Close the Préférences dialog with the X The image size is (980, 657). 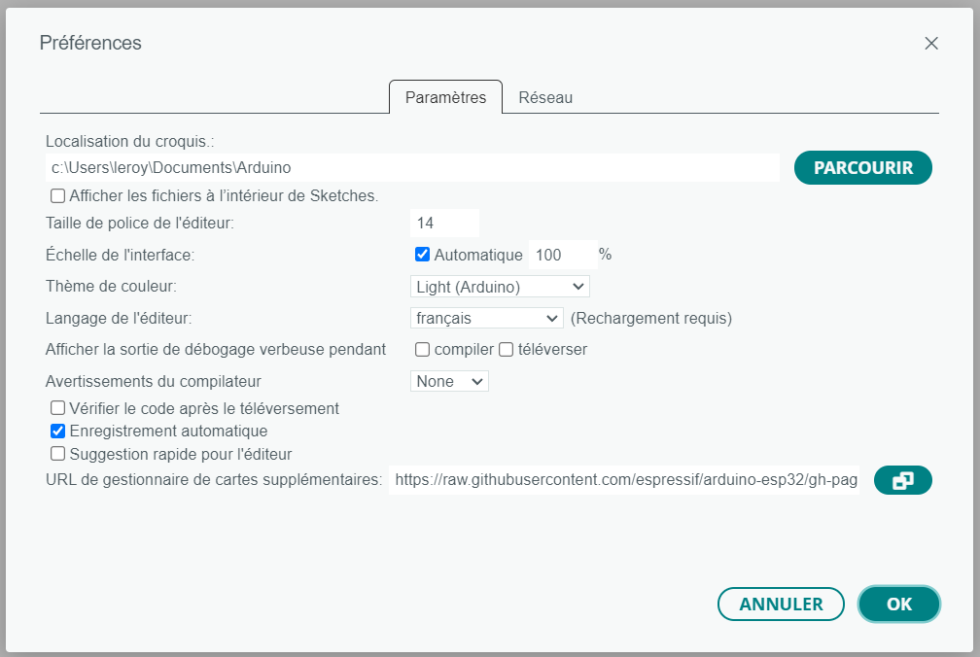click(x=931, y=43)
